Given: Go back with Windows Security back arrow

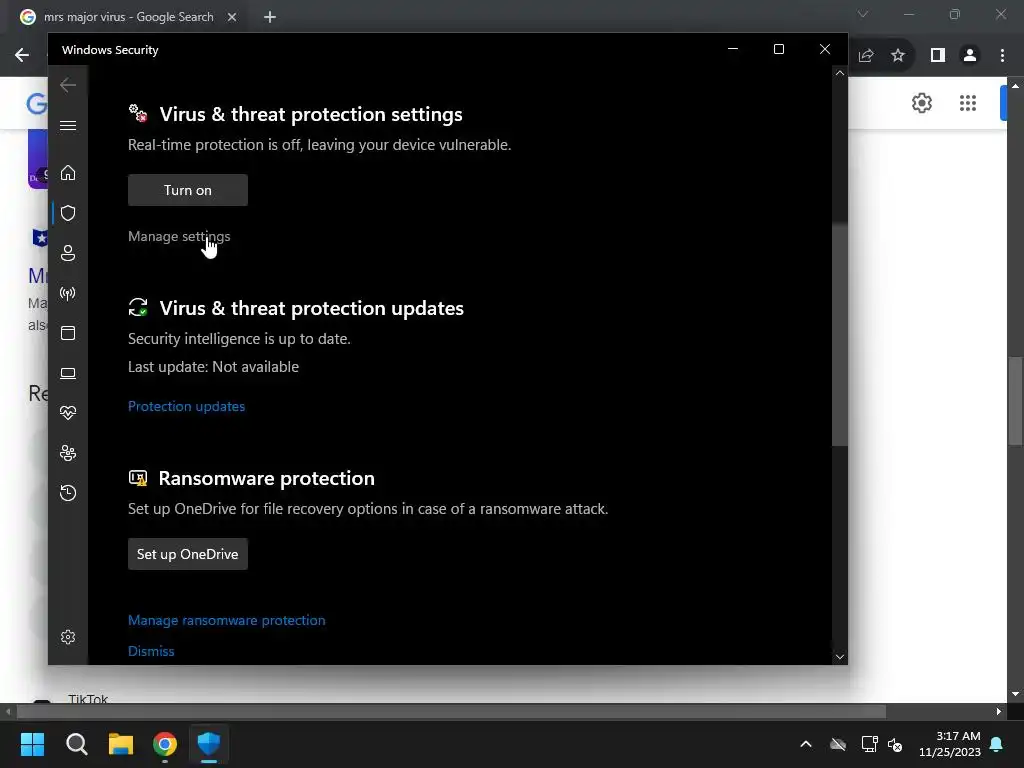Looking at the screenshot, I should pyautogui.click(x=68, y=85).
